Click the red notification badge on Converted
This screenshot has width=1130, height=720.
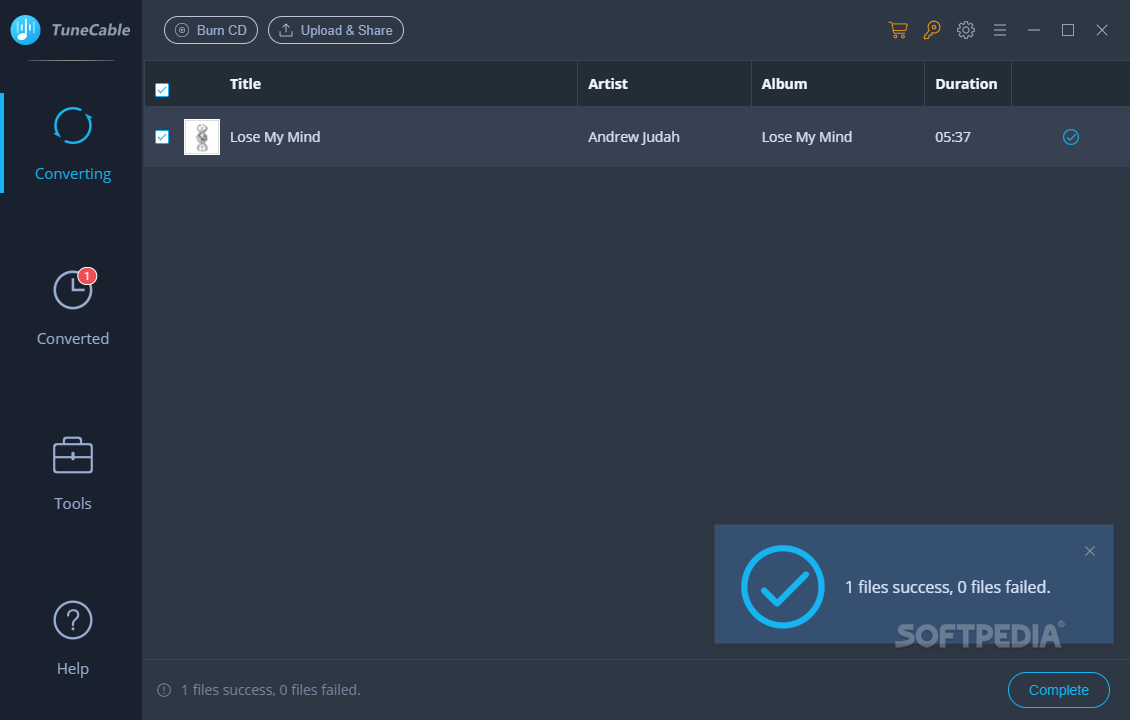87,276
